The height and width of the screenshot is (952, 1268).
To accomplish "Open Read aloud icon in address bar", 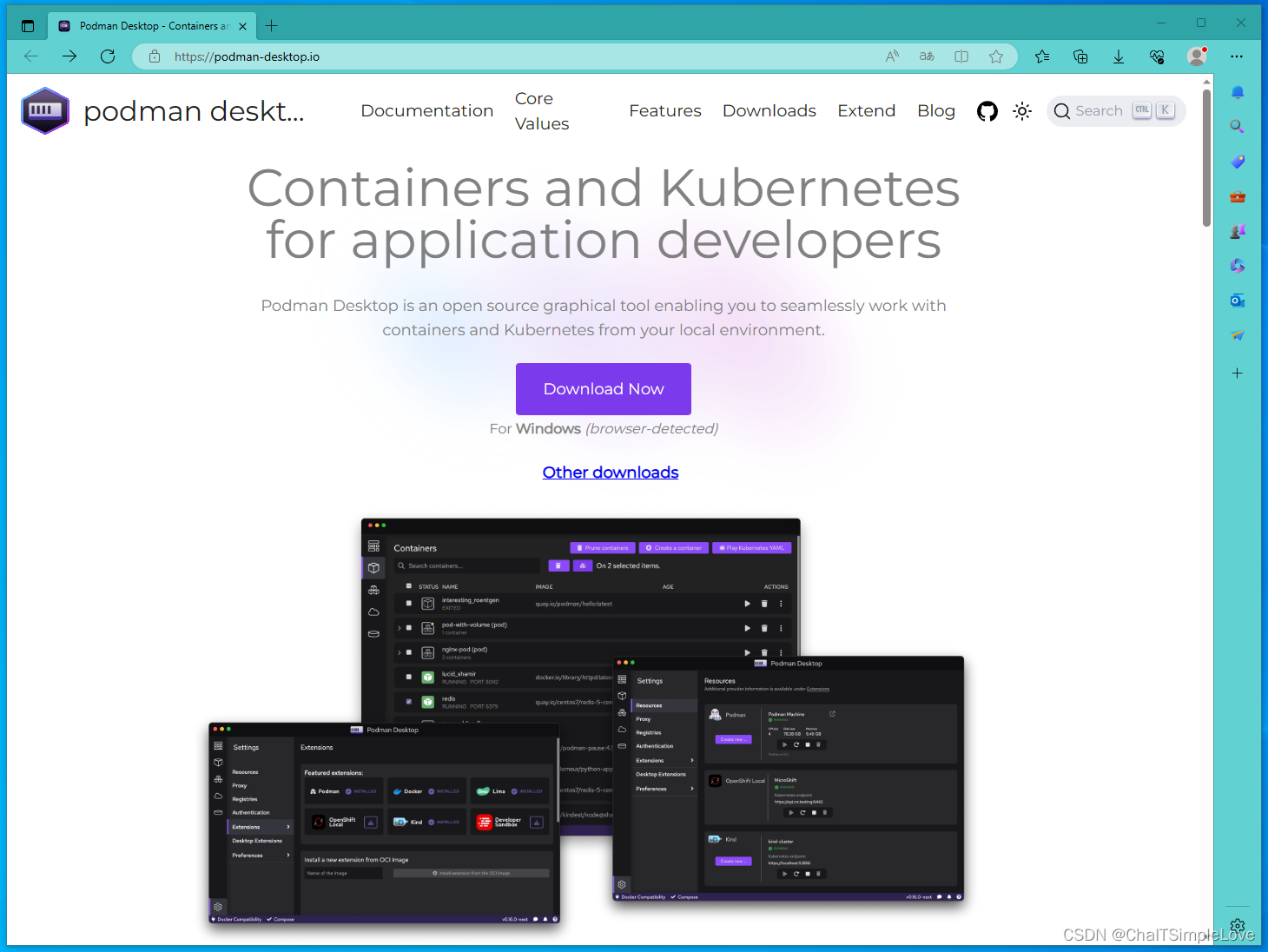I will click(x=892, y=56).
